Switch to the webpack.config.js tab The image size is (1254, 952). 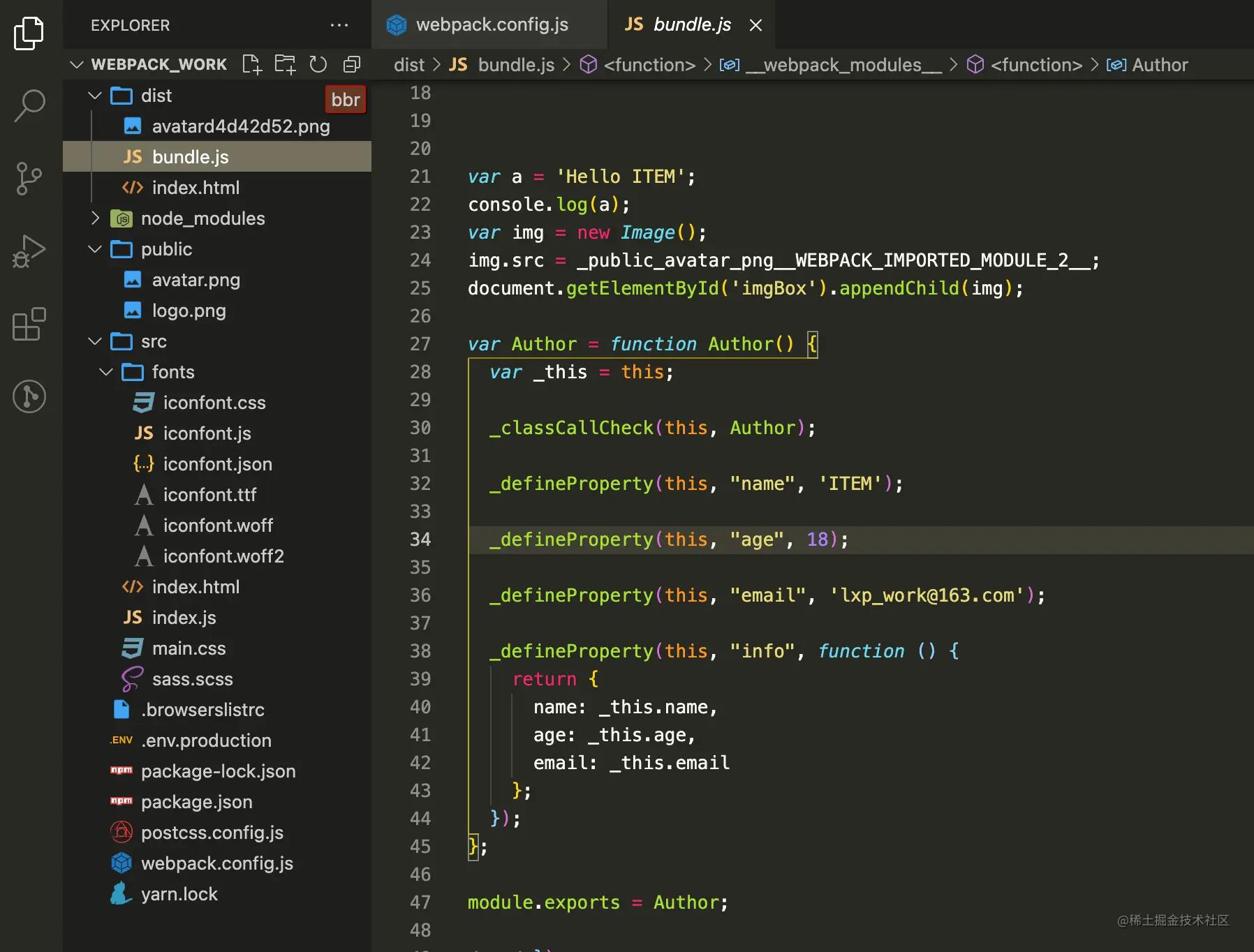pyautogui.click(x=491, y=25)
